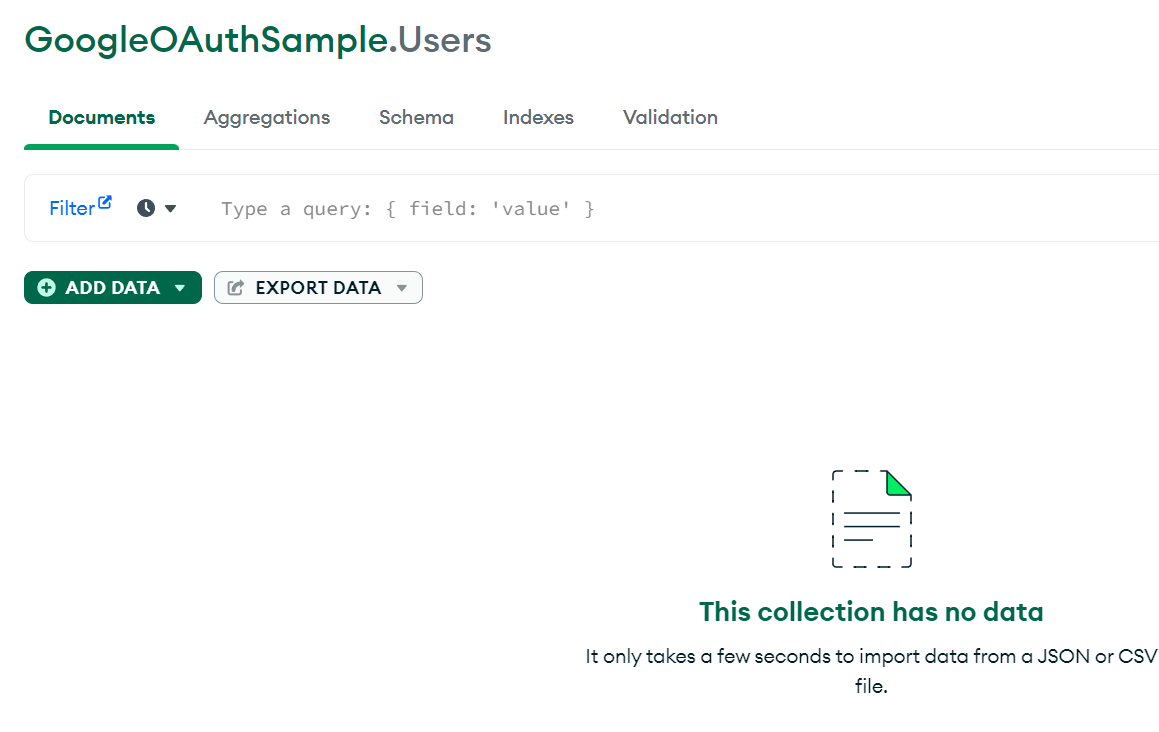Expand the query history dropdown arrow
Screen dimensions: 1159x732
[171, 209]
